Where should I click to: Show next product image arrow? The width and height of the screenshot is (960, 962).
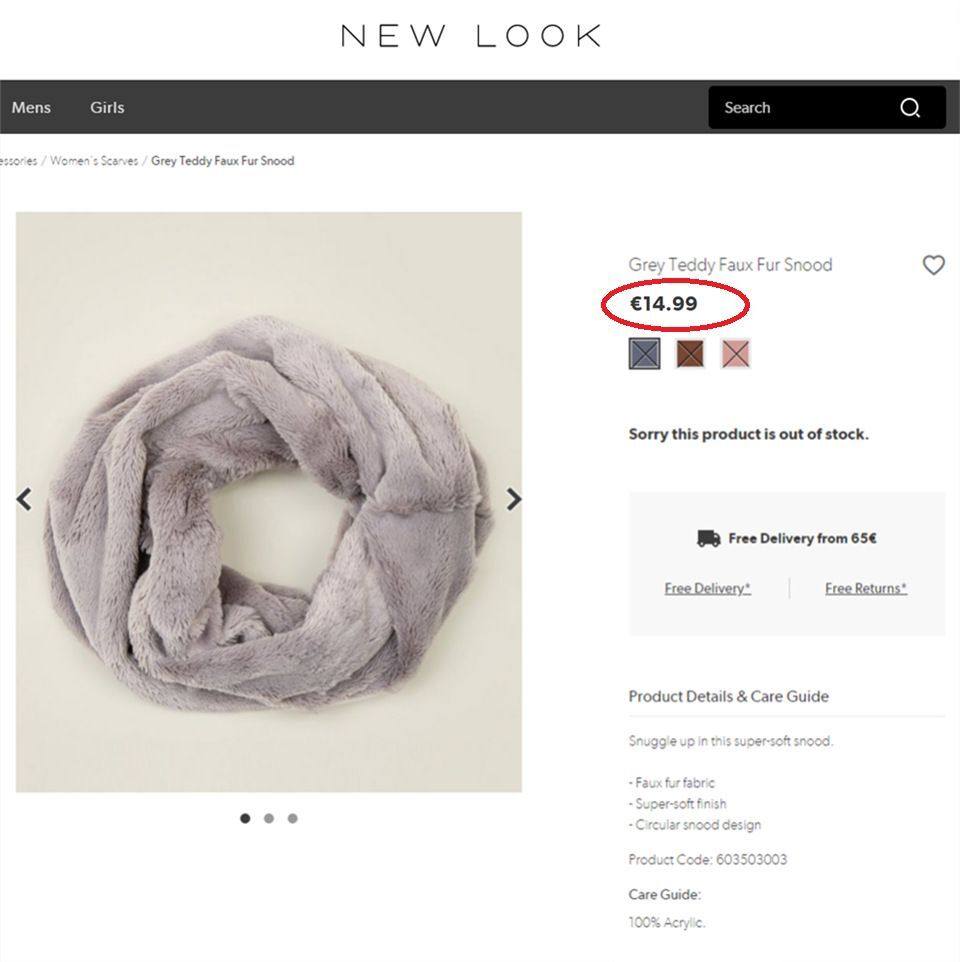(x=513, y=499)
